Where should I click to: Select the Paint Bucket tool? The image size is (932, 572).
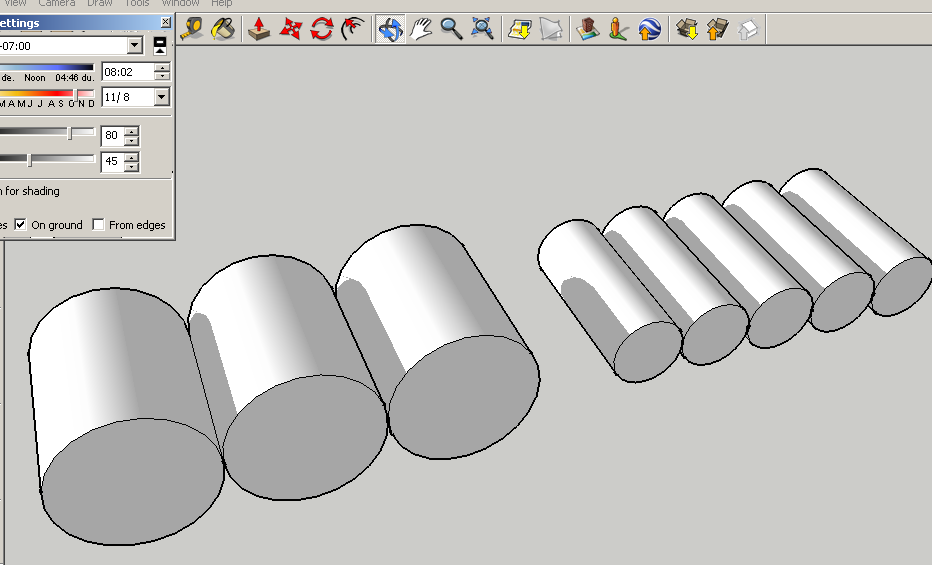click(223, 29)
